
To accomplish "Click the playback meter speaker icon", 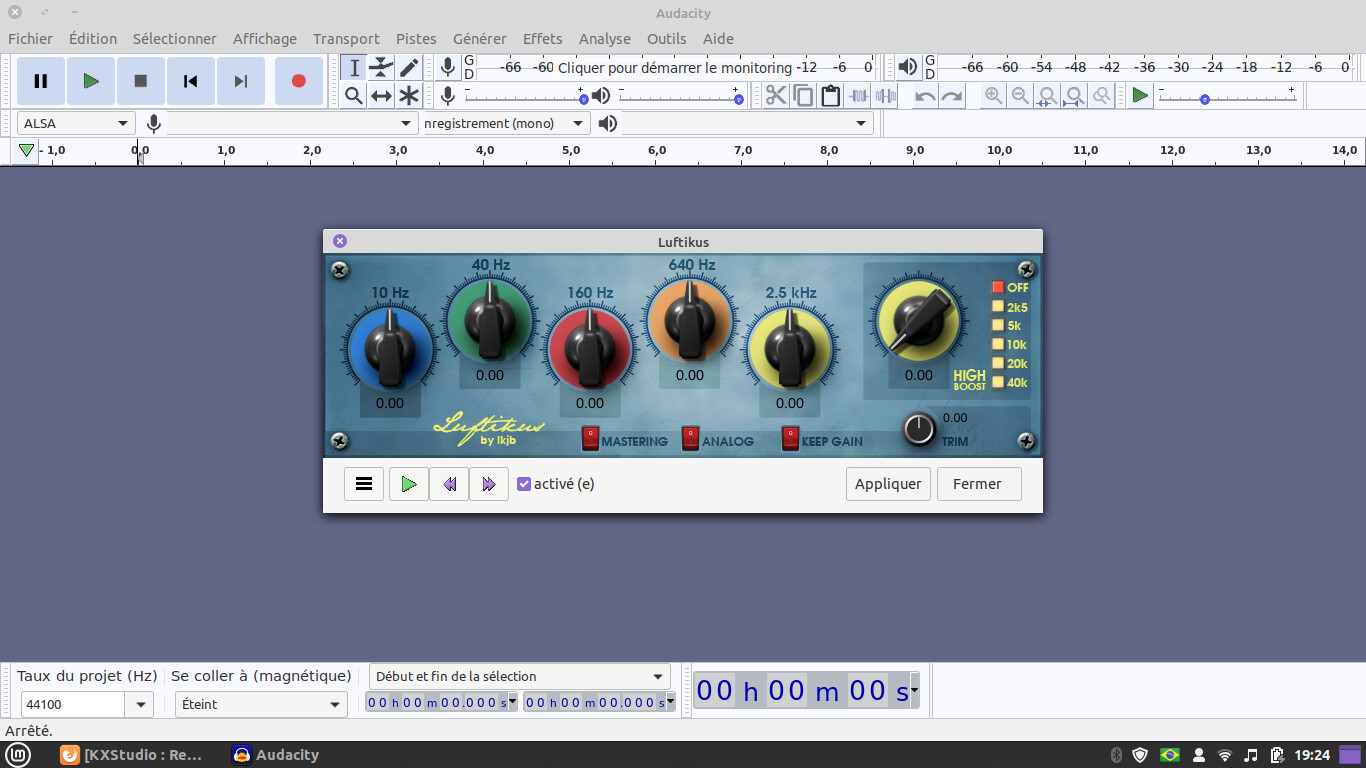I will point(907,67).
